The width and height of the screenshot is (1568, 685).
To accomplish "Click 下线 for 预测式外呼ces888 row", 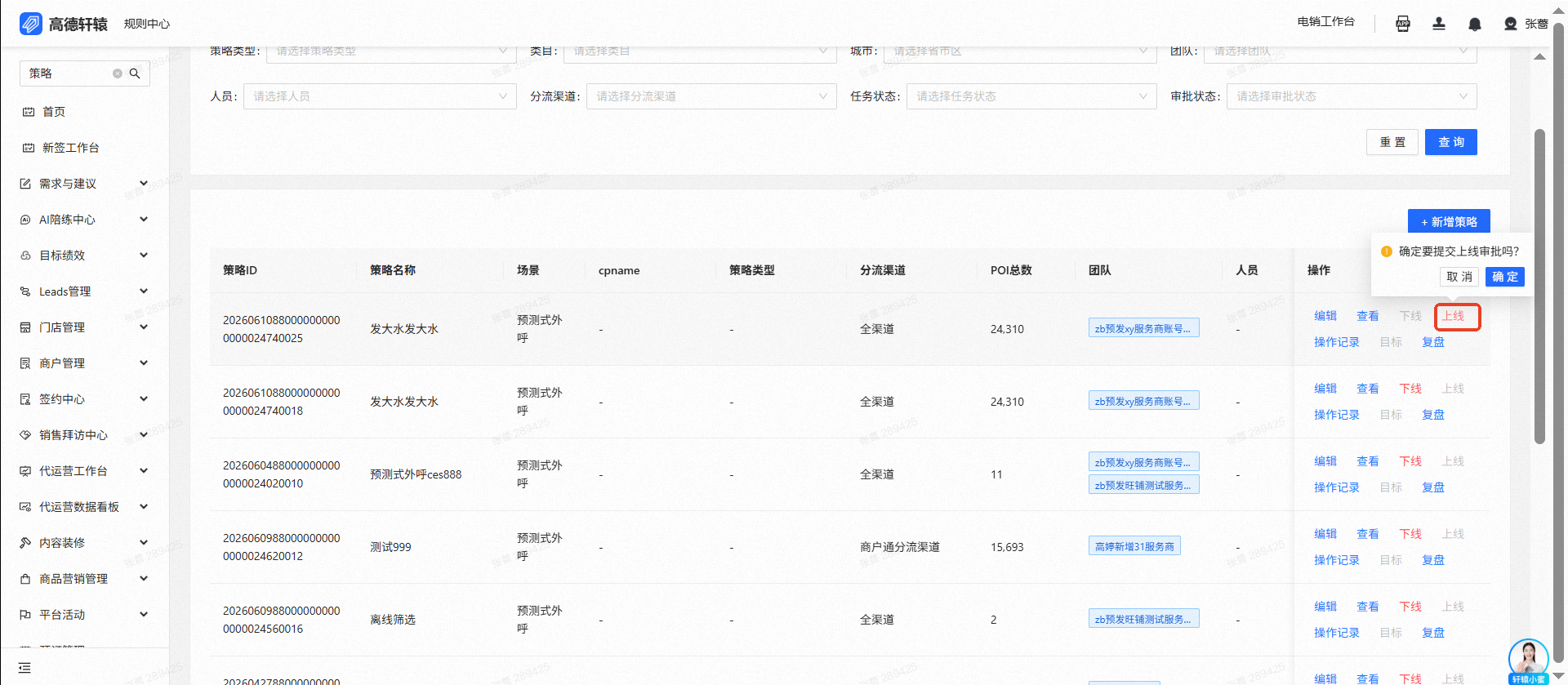I will pyautogui.click(x=1410, y=461).
